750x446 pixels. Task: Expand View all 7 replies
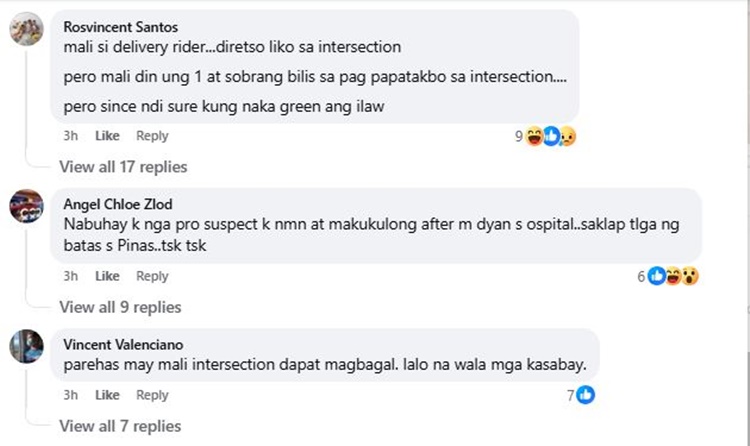[x=119, y=426]
